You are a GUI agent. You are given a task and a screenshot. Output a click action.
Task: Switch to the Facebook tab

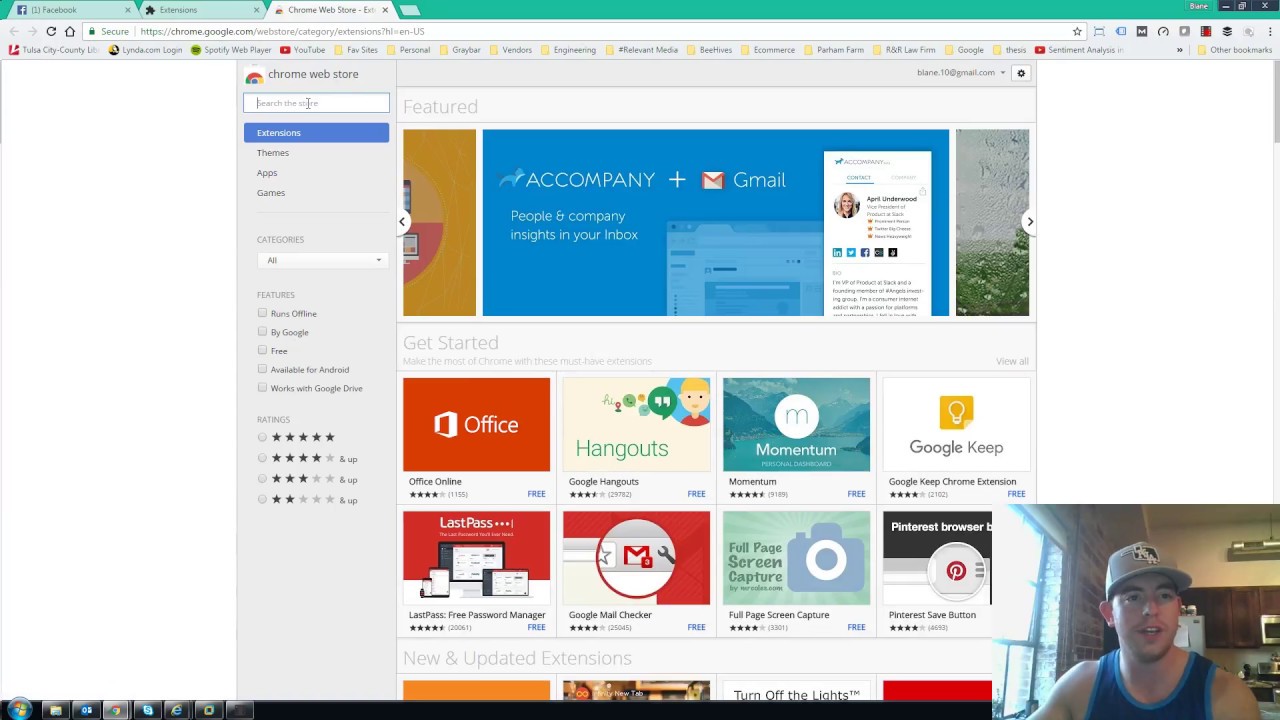click(x=70, y=10)
